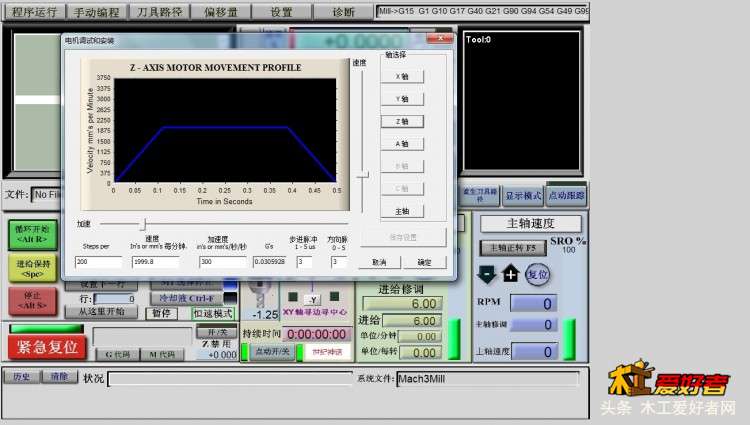Click the RPM value field
The width and height of the screenshot is (750, 425).
coord(533,304)
